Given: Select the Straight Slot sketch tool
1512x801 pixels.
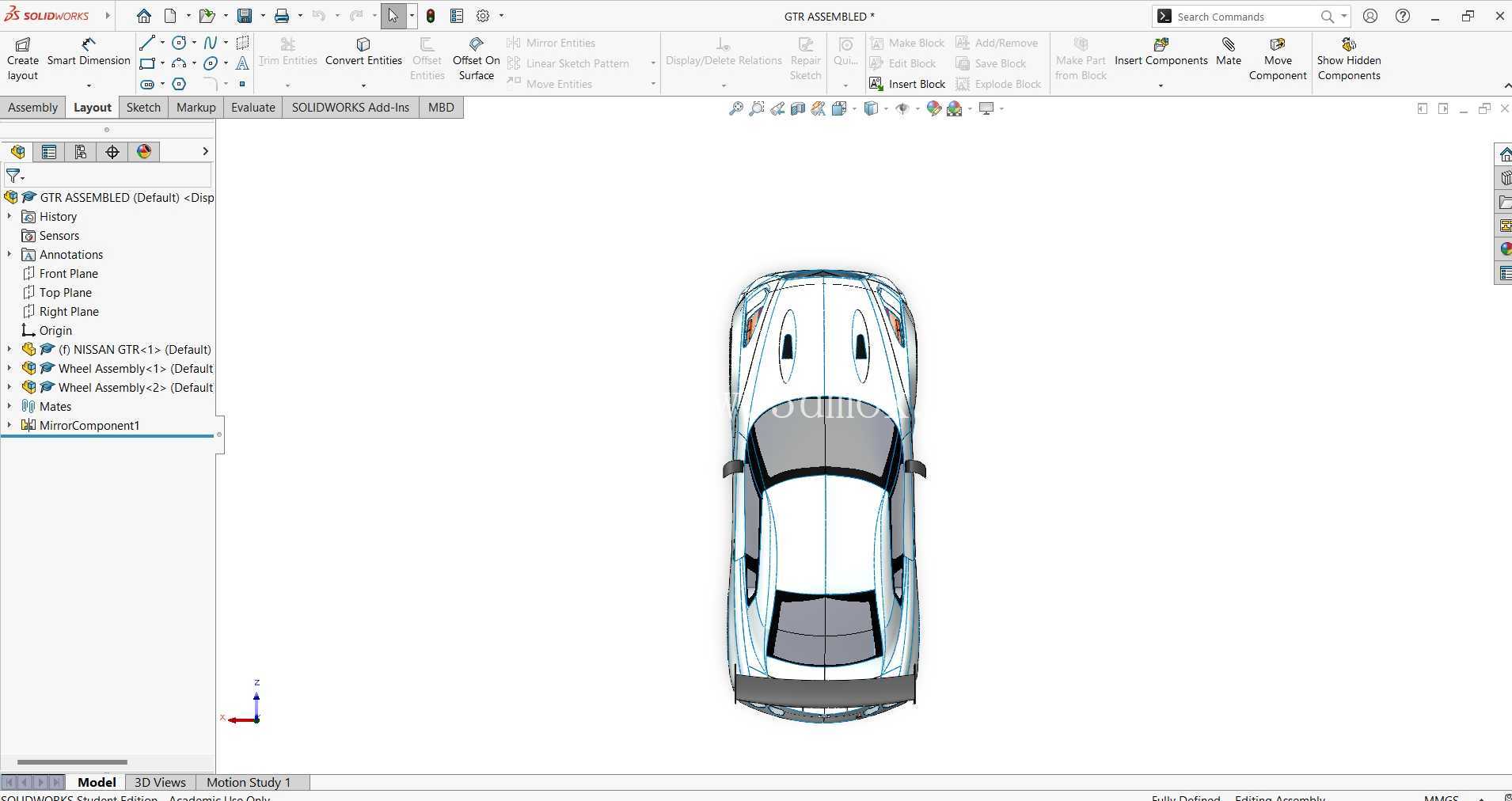Looking at the screenshot, I should click(147, 84).
